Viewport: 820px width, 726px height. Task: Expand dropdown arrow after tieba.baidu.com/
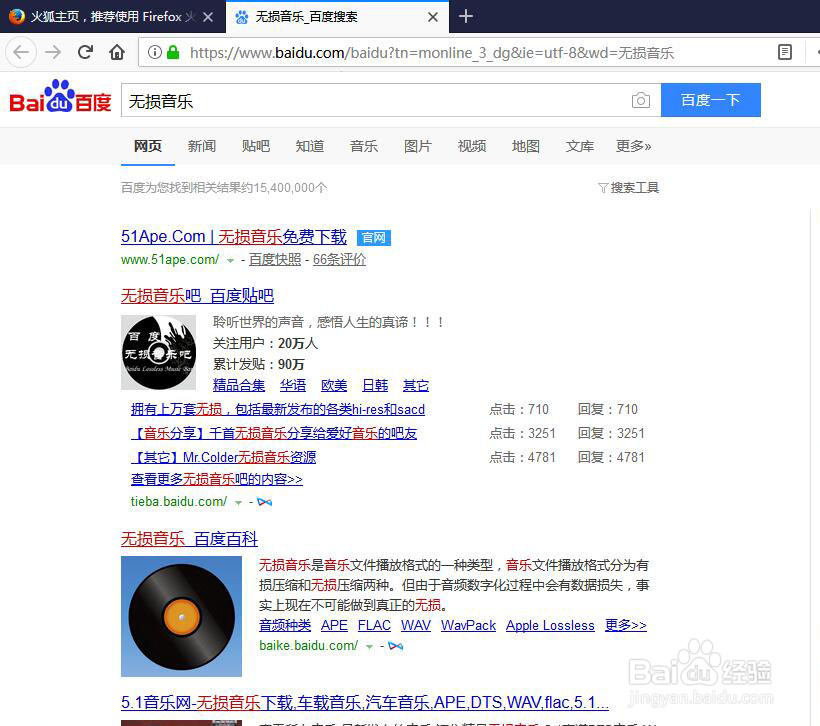point(238,503)
